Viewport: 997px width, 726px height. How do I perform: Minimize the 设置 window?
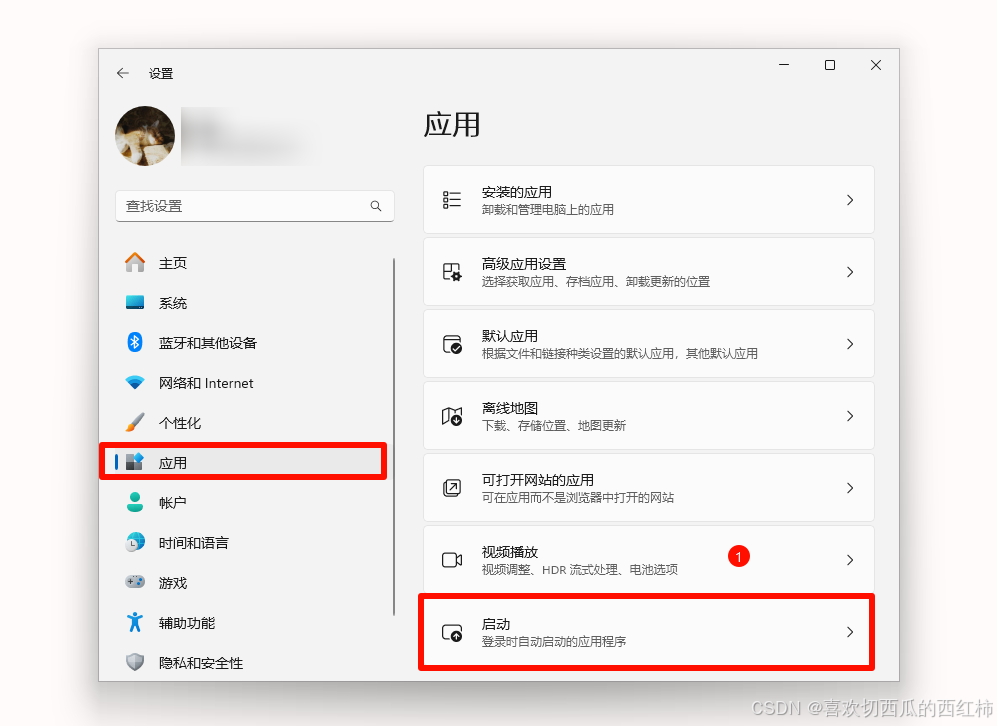tap(784, 65)
